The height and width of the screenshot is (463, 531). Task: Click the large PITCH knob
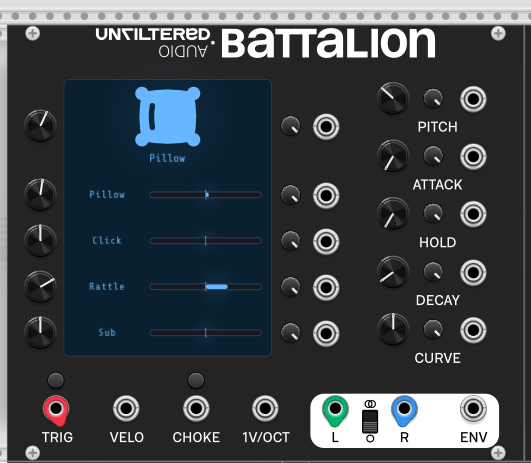[393, 98]
